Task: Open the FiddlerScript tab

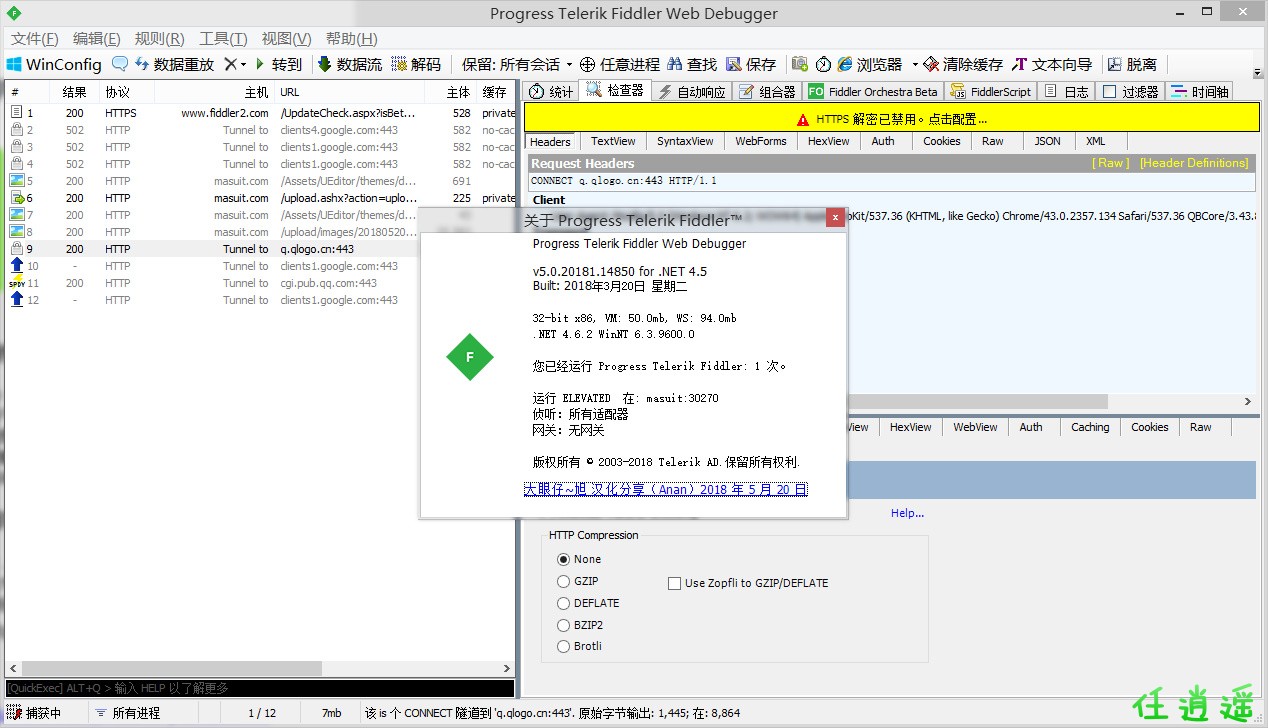Action: 990,91
